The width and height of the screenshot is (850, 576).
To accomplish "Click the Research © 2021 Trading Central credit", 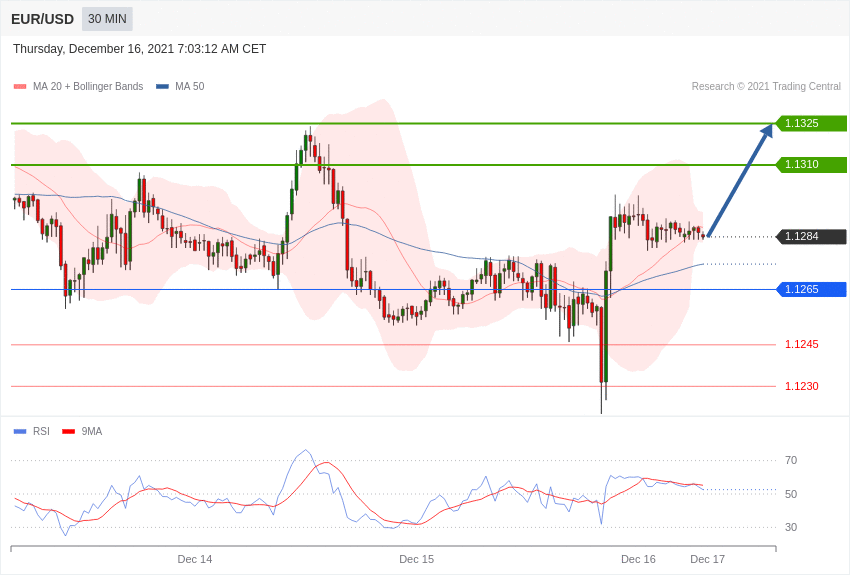I will (x=766, y=86).
